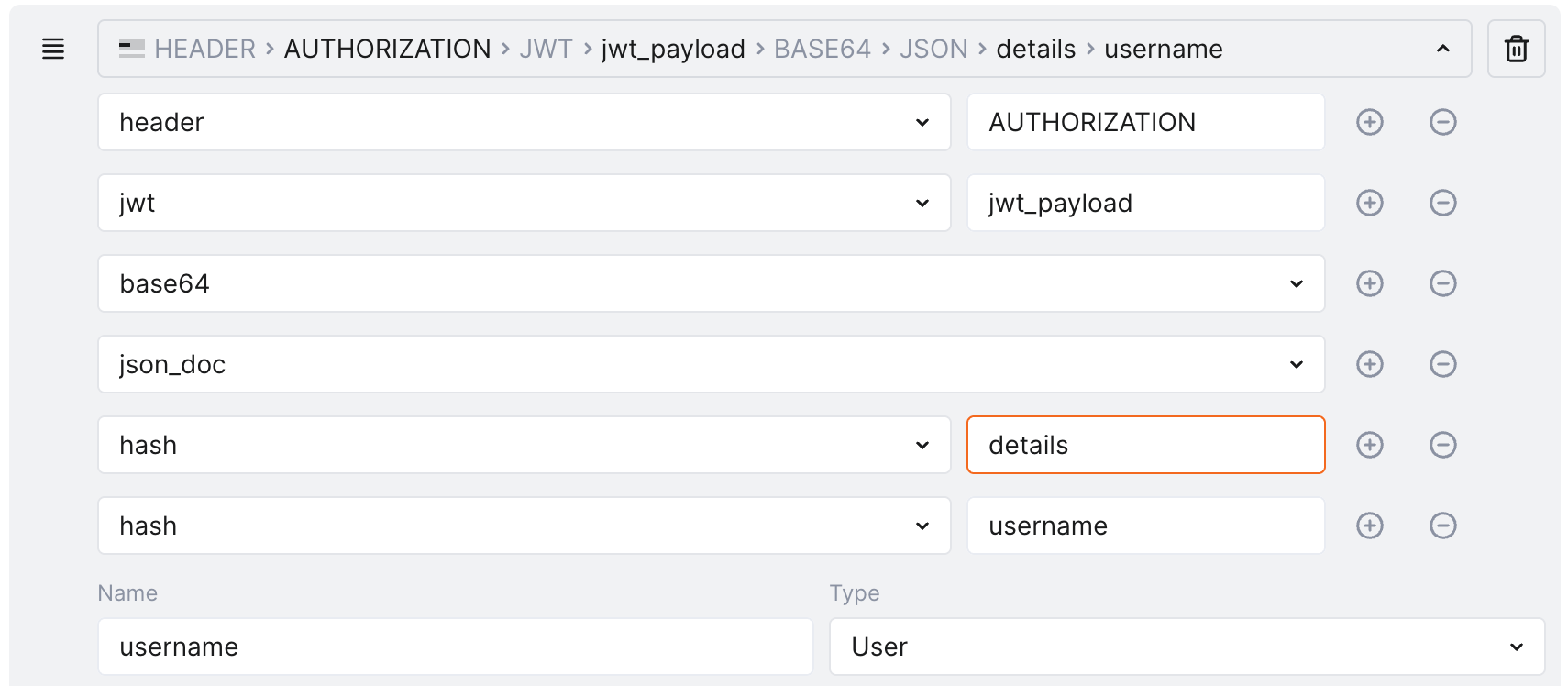Delete this selector with trash icon
The height and width of the screenshot is (686, 1568).
tap(1516, 49)
